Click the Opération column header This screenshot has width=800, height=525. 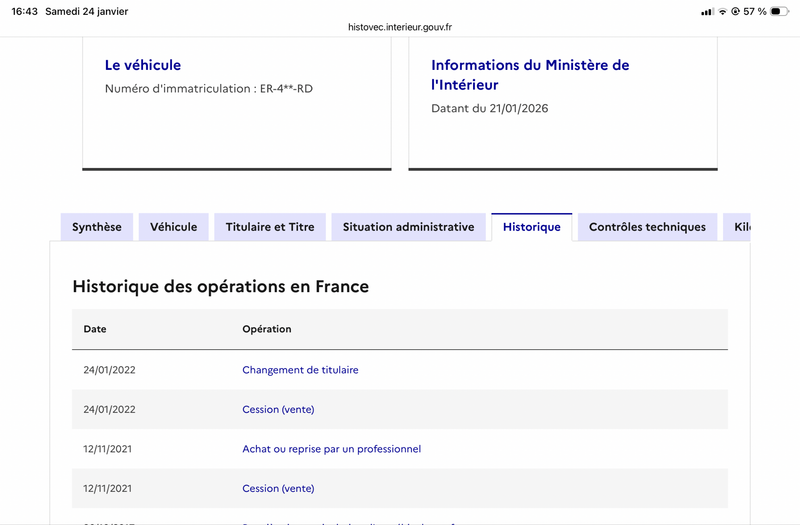point(267,329)
